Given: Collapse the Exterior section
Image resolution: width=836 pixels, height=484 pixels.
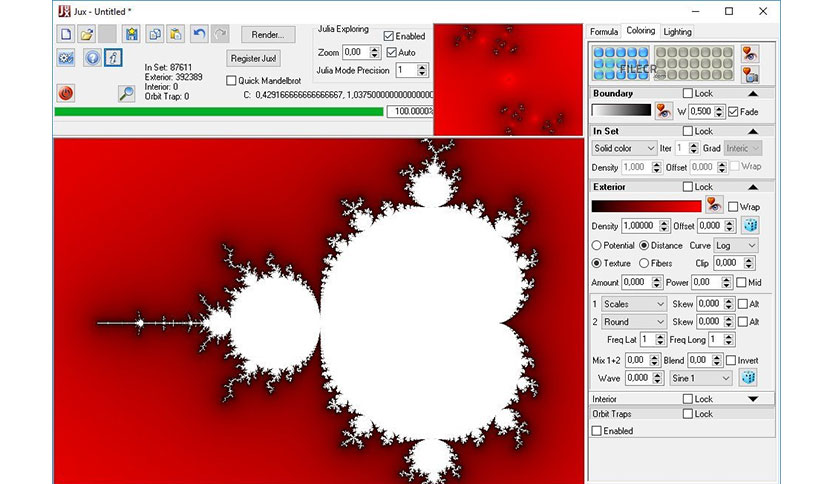Looking at the screenshot, I should coord(753,187).
